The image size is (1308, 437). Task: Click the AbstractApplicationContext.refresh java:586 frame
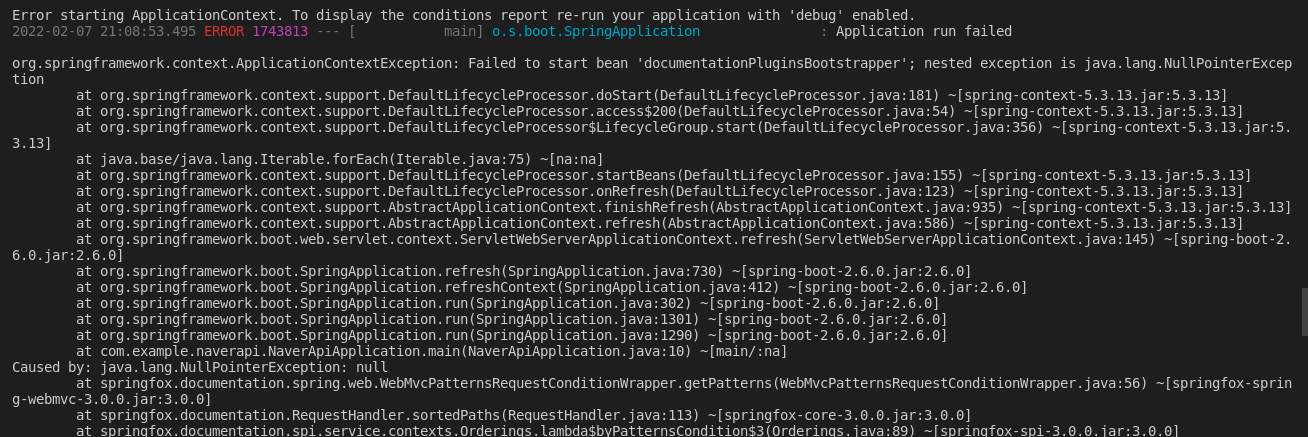tap(659, 223)
